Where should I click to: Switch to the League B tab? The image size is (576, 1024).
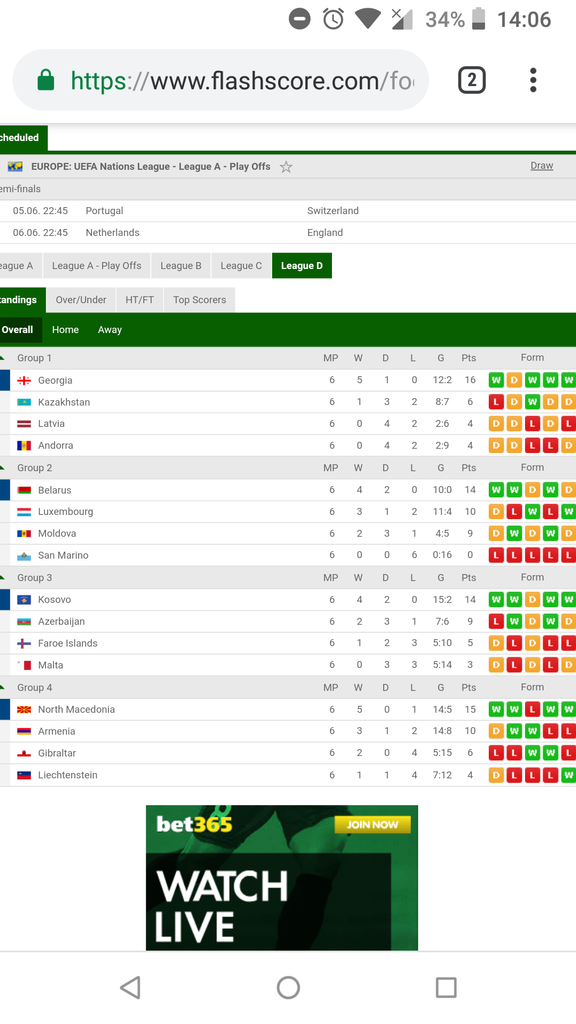pyautogui.click(x=181, y=266)
